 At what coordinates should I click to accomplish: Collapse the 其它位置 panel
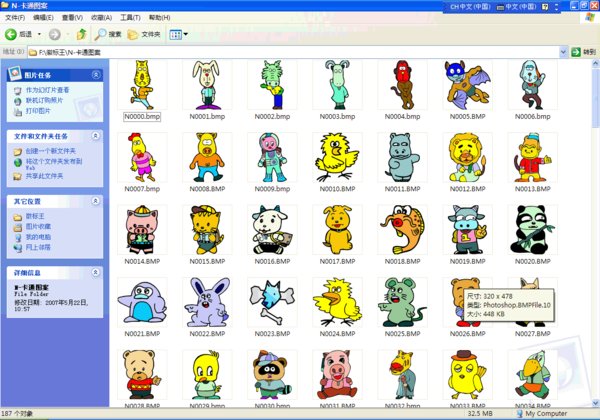point(96,201)
